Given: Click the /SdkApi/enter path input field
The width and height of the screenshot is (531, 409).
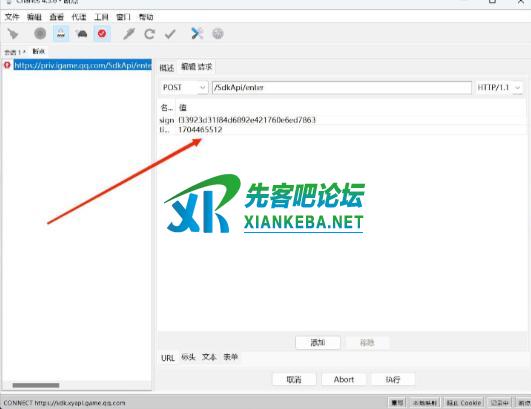Looking at the screenshot, I should click(x=342, y=87).
